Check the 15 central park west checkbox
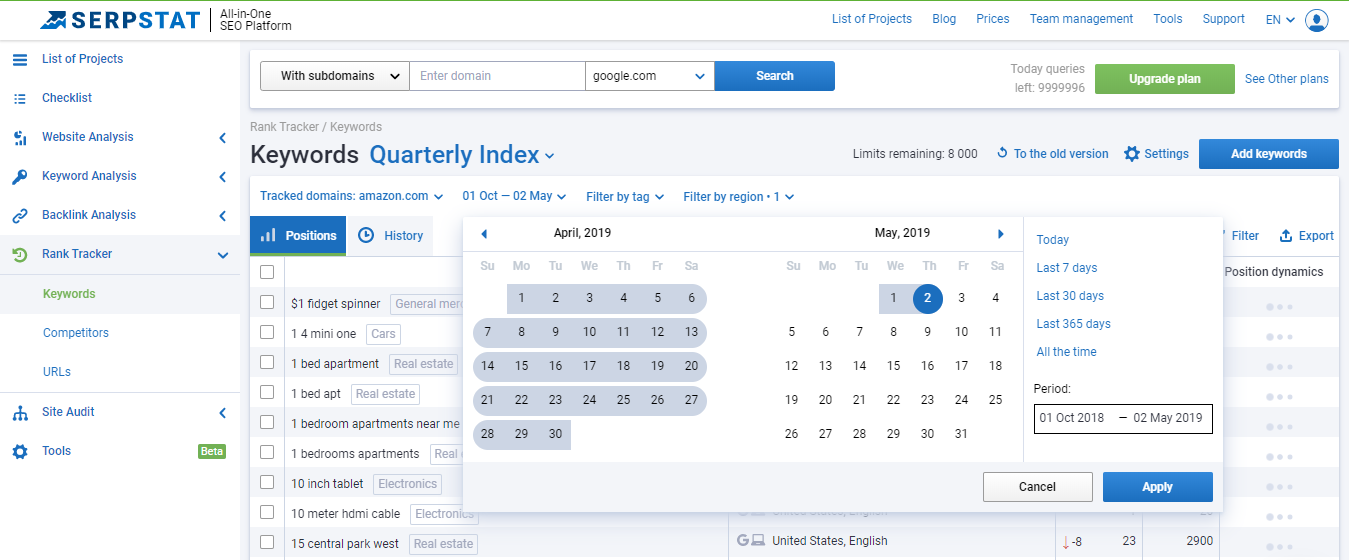This screenshot has width=1349, height=560. click(x=267, y=542)
